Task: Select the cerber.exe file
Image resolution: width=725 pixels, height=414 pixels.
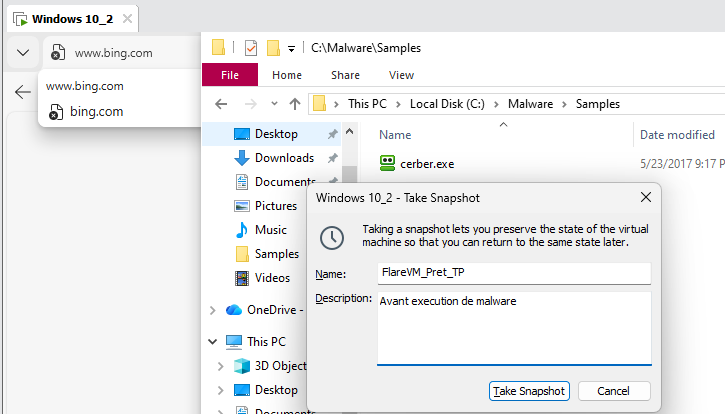Action: click(x=427, y=164)
